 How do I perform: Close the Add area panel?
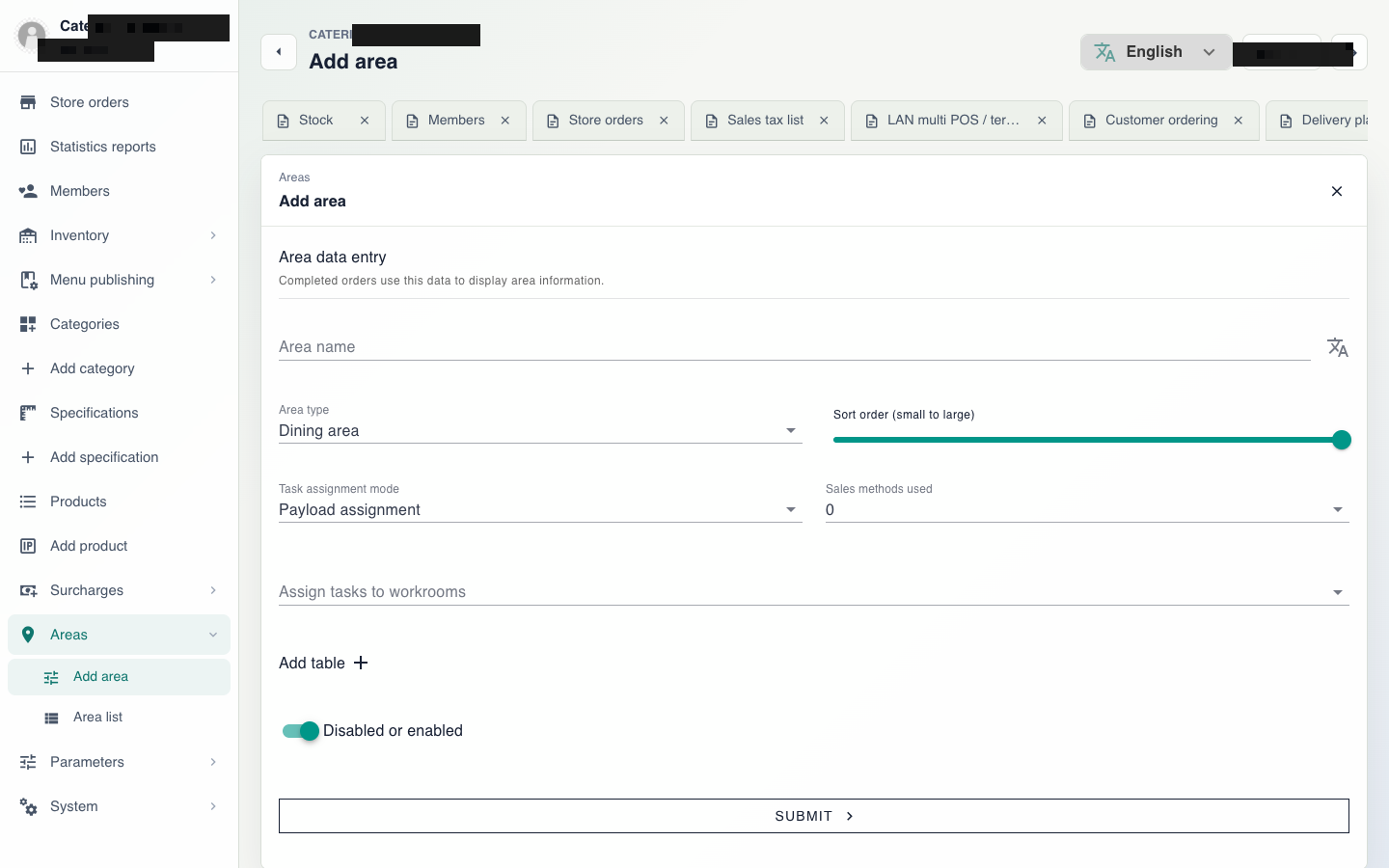1337,191
